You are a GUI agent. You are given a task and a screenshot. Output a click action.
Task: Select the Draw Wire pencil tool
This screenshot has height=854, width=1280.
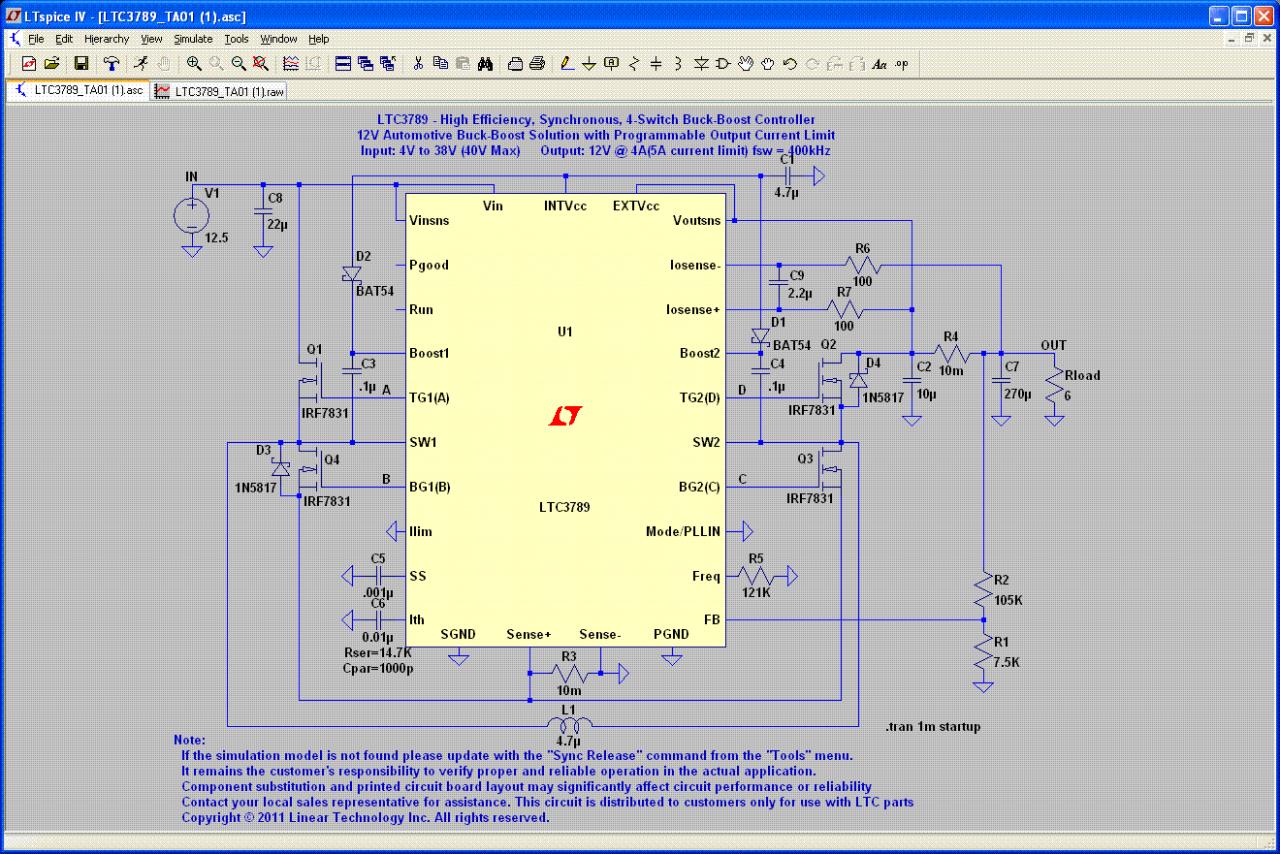point(567,64)
